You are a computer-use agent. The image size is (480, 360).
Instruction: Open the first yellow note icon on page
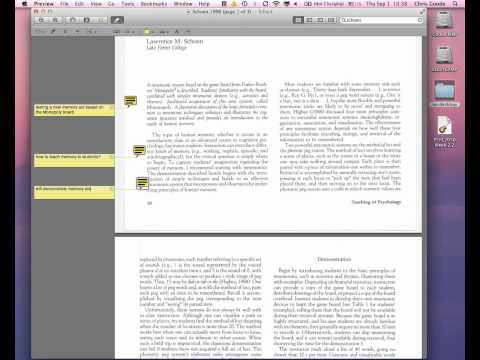click(130, 101)
